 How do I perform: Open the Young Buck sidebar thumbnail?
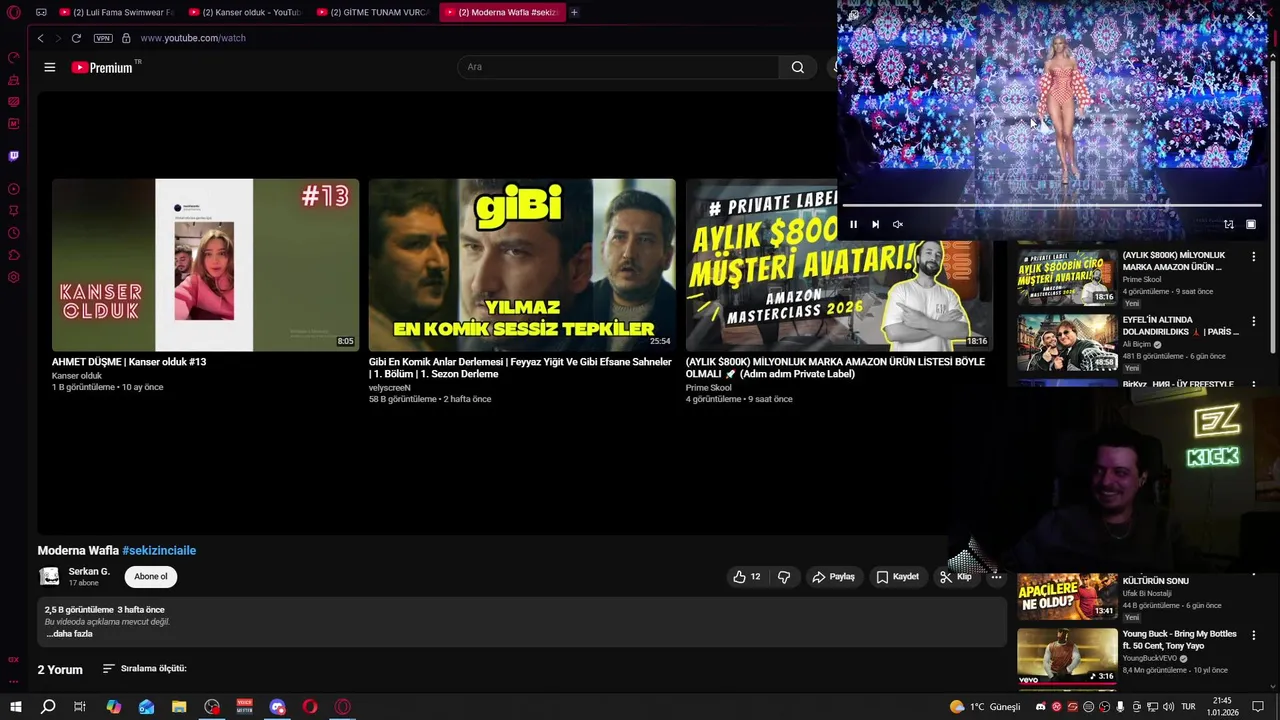coord(1067,655)
